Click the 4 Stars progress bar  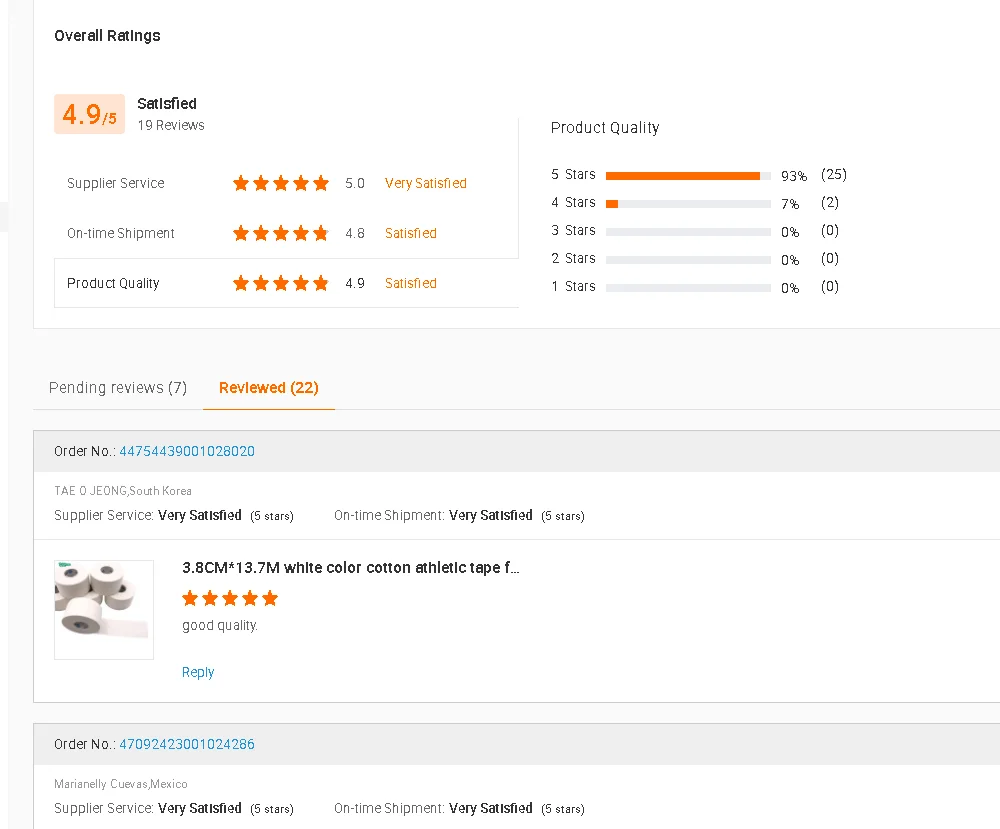click(688, 204)
